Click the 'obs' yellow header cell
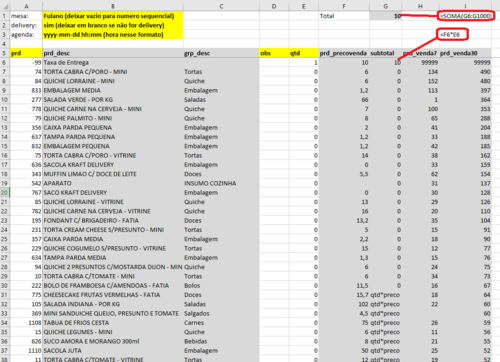Viewport: 500px width, 362px height. 274,53
